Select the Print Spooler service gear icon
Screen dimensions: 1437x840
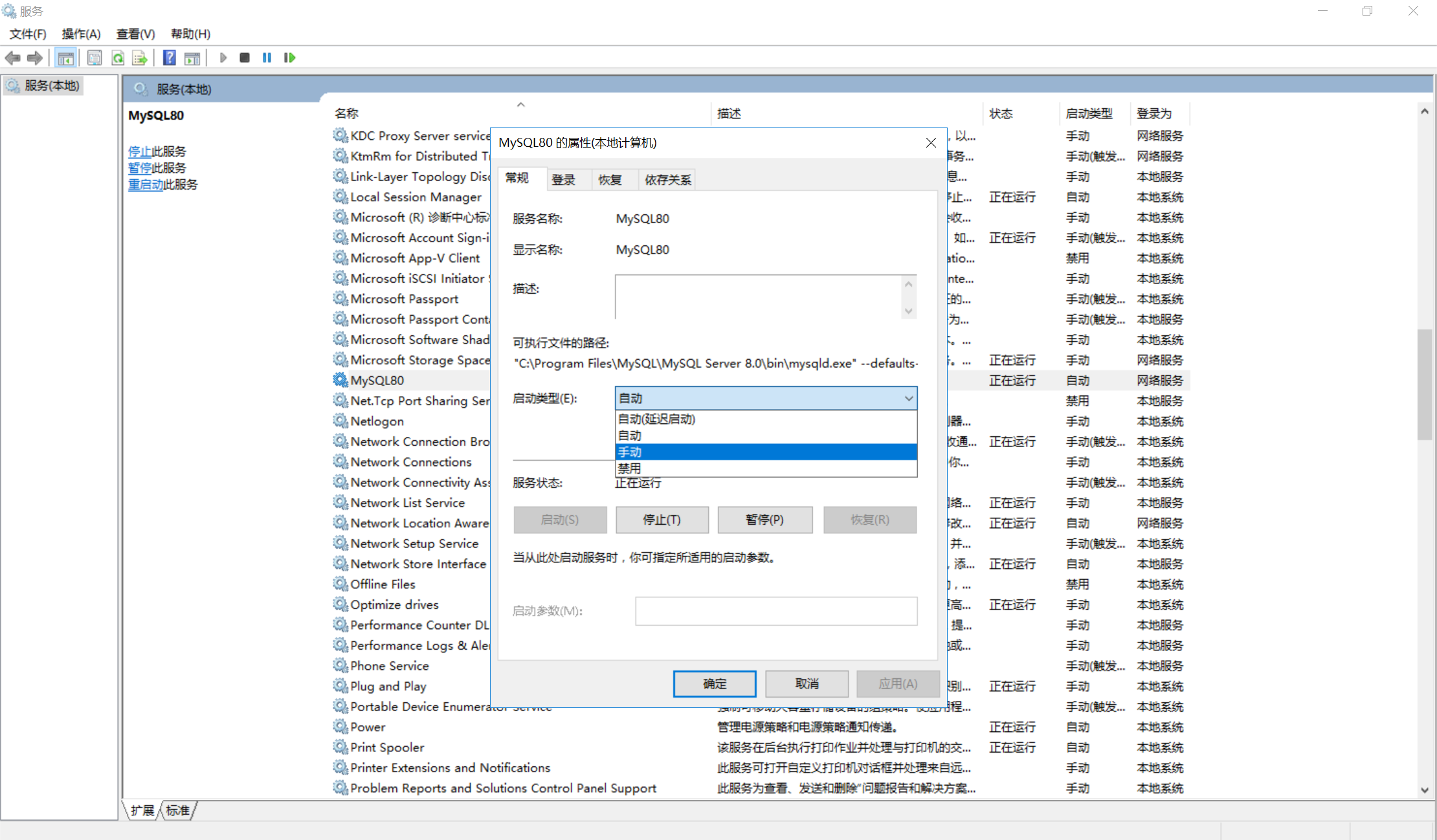tap(340, 747)
